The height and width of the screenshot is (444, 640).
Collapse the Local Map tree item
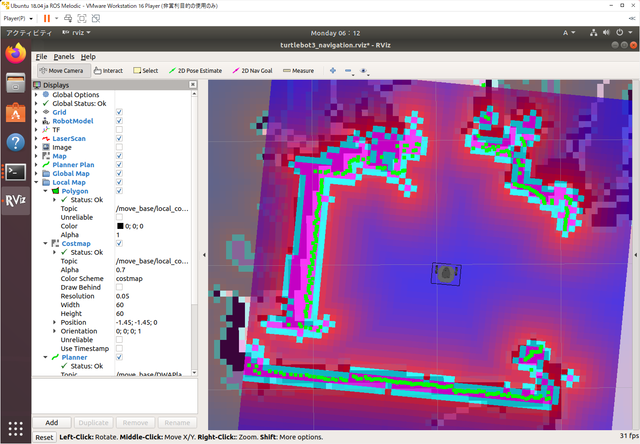click(36, 182)
